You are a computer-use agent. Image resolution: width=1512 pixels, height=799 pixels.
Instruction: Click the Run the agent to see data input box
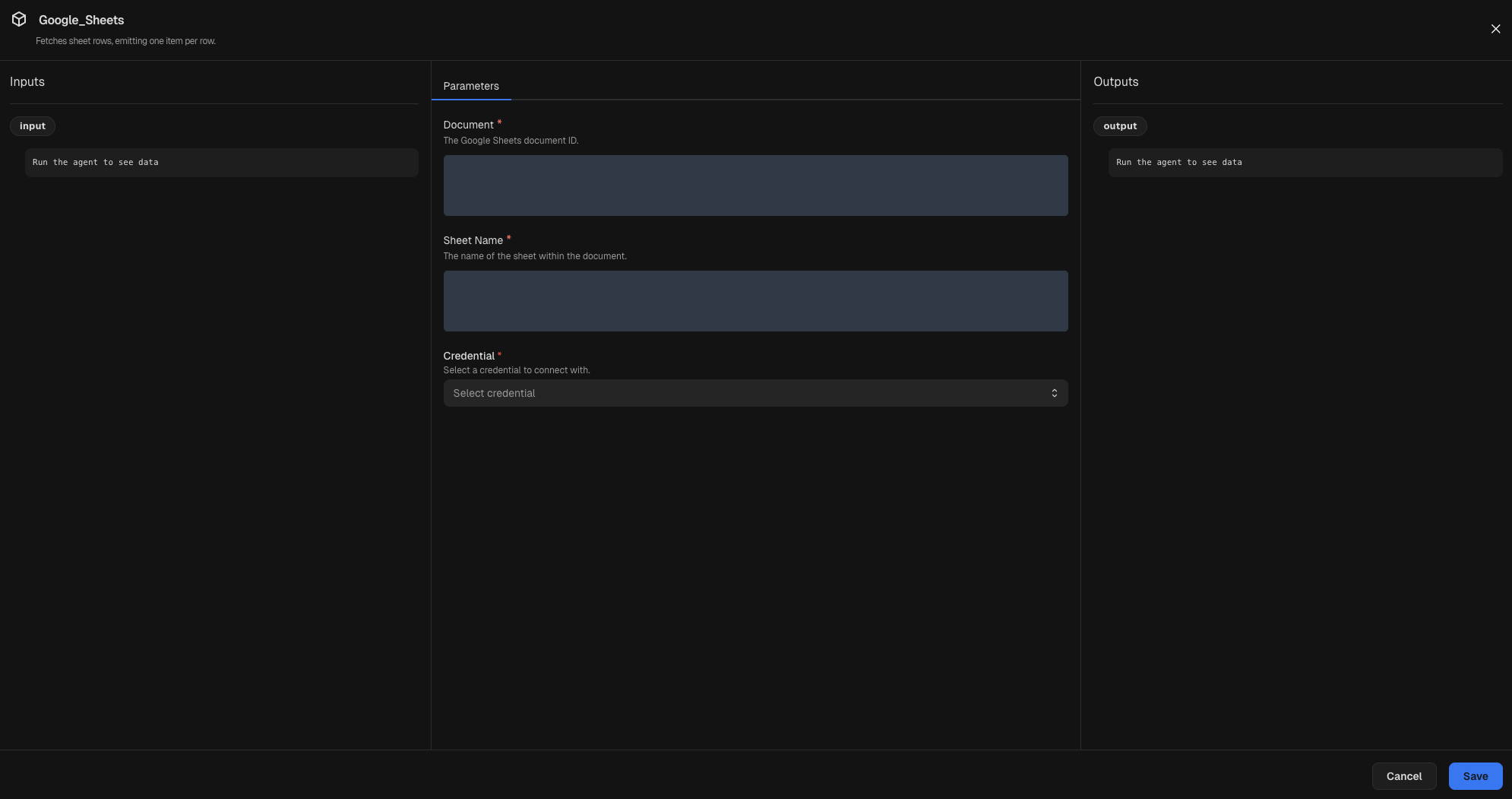[221, 162]
